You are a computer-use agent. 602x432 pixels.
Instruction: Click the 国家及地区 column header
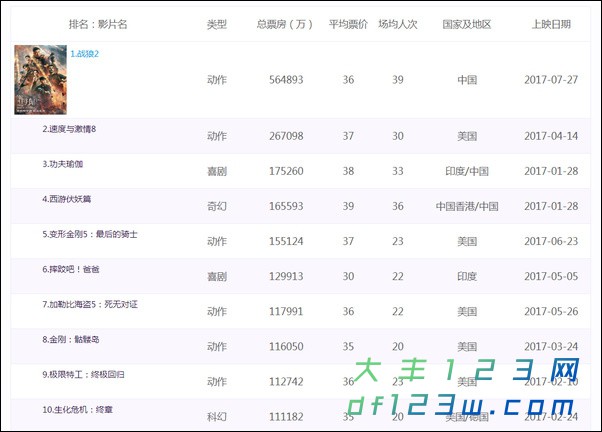coord(466,23)
